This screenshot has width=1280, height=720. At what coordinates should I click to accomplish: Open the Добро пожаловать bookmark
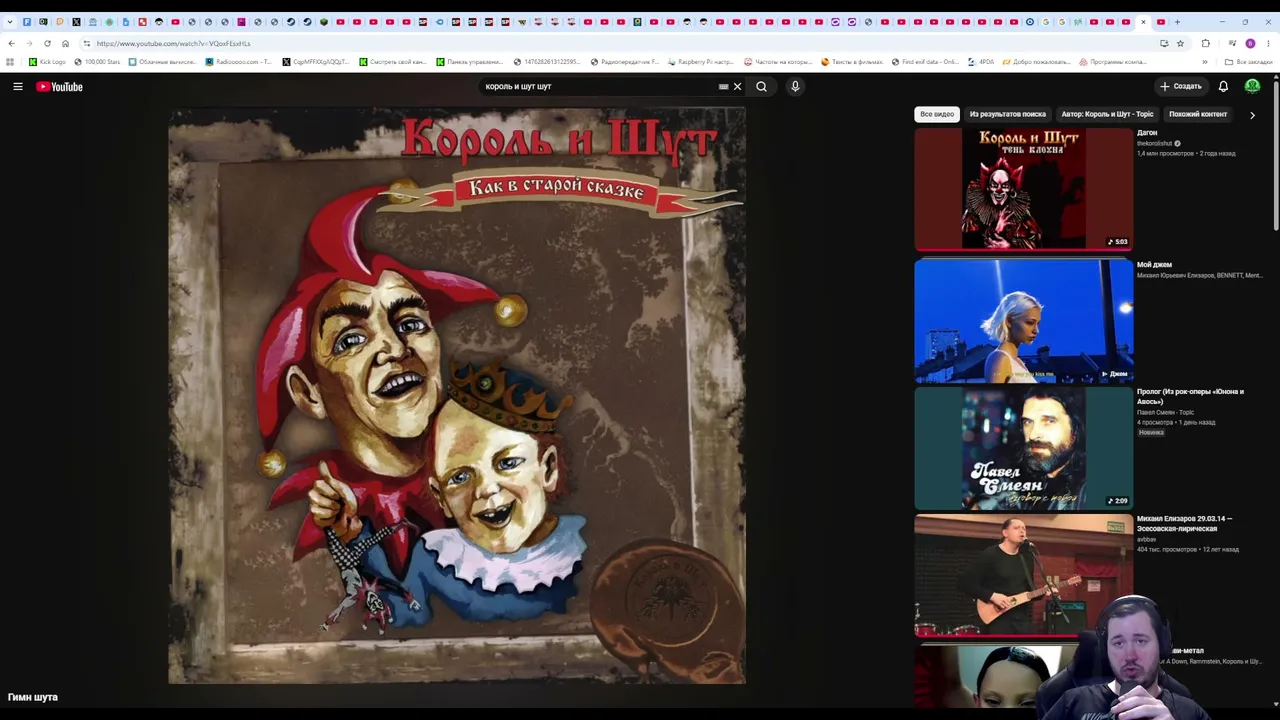[1036, 62]
